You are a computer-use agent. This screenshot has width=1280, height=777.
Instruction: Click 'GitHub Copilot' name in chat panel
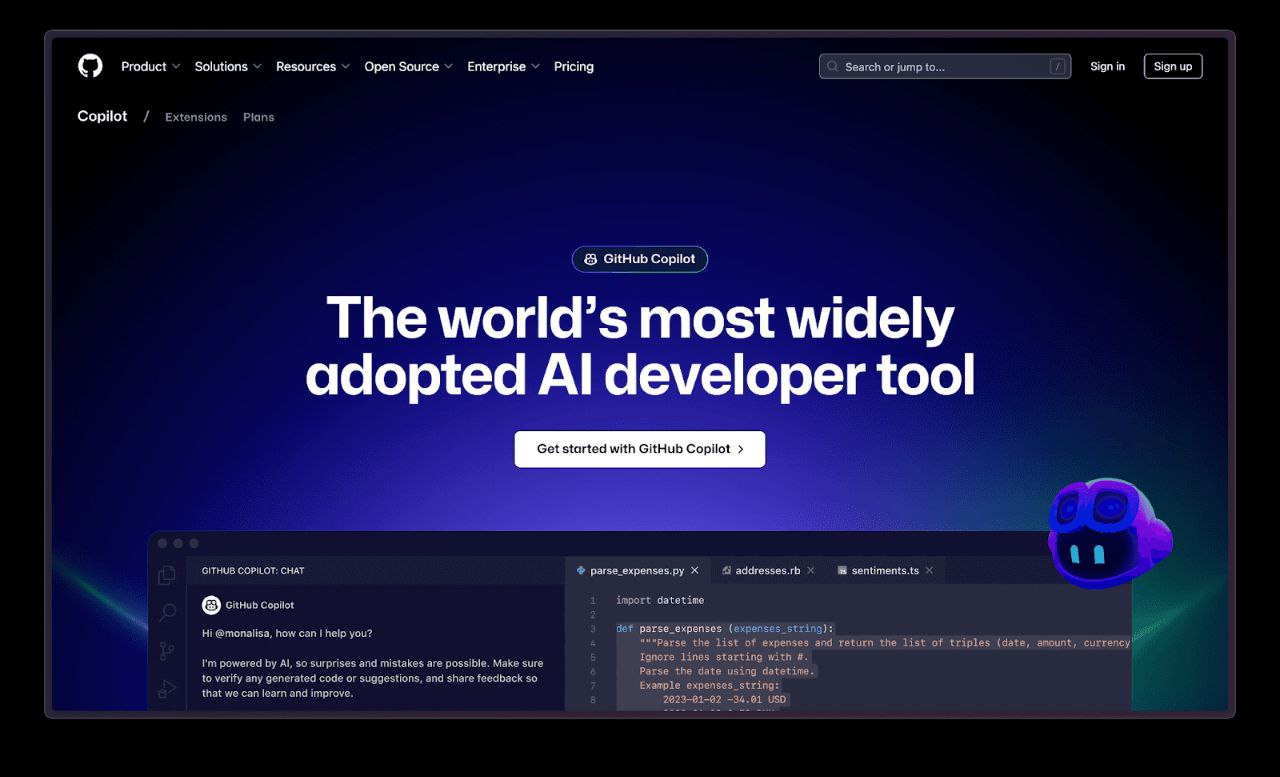[x=260, y=605]
